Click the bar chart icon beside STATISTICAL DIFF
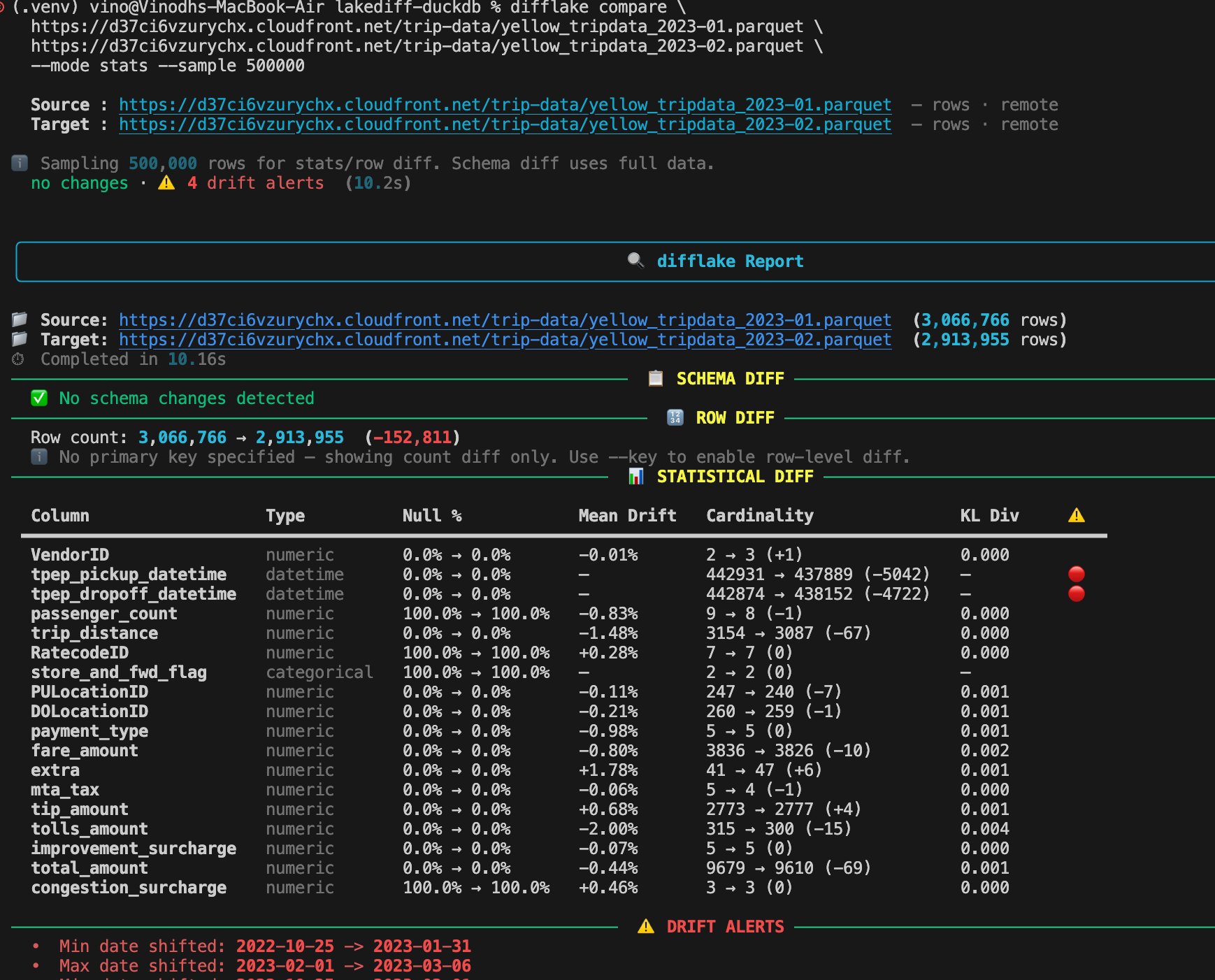The image size is (1215, 980). (636, 476)
